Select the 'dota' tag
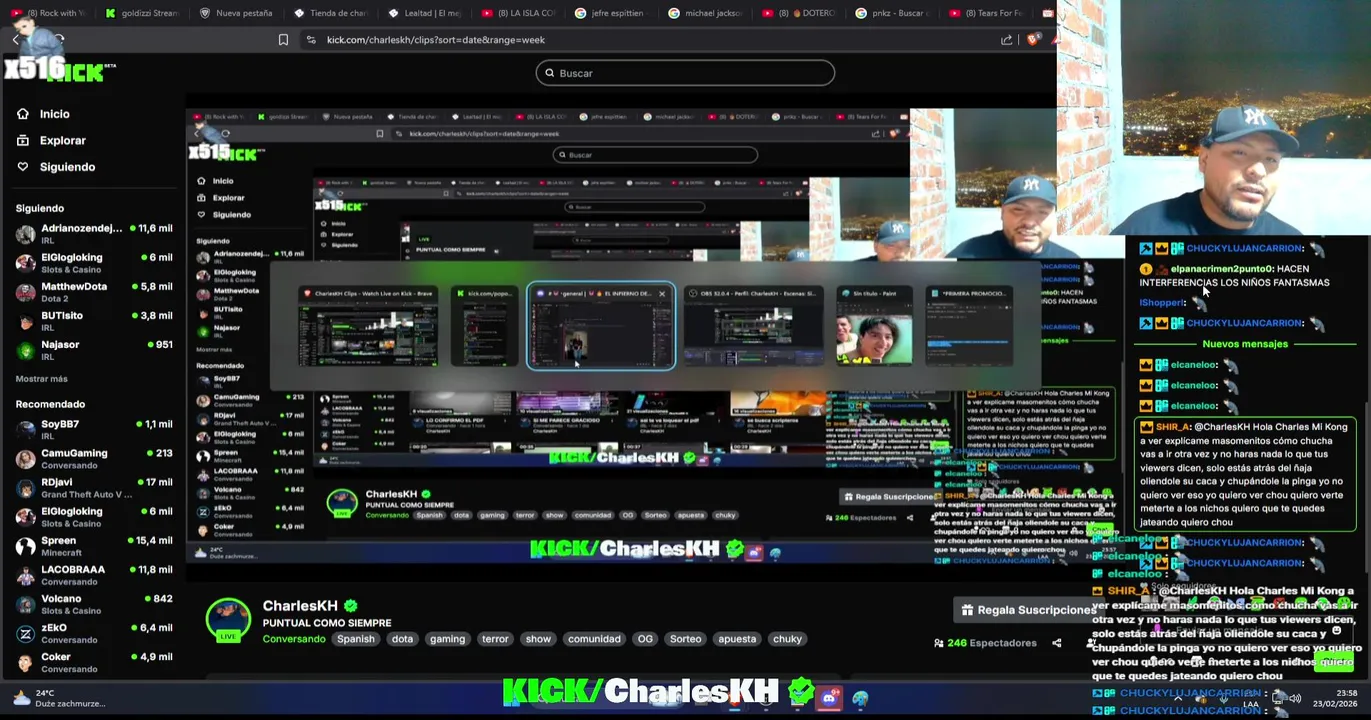1371x720 pixels. click(x=402, y=639)
